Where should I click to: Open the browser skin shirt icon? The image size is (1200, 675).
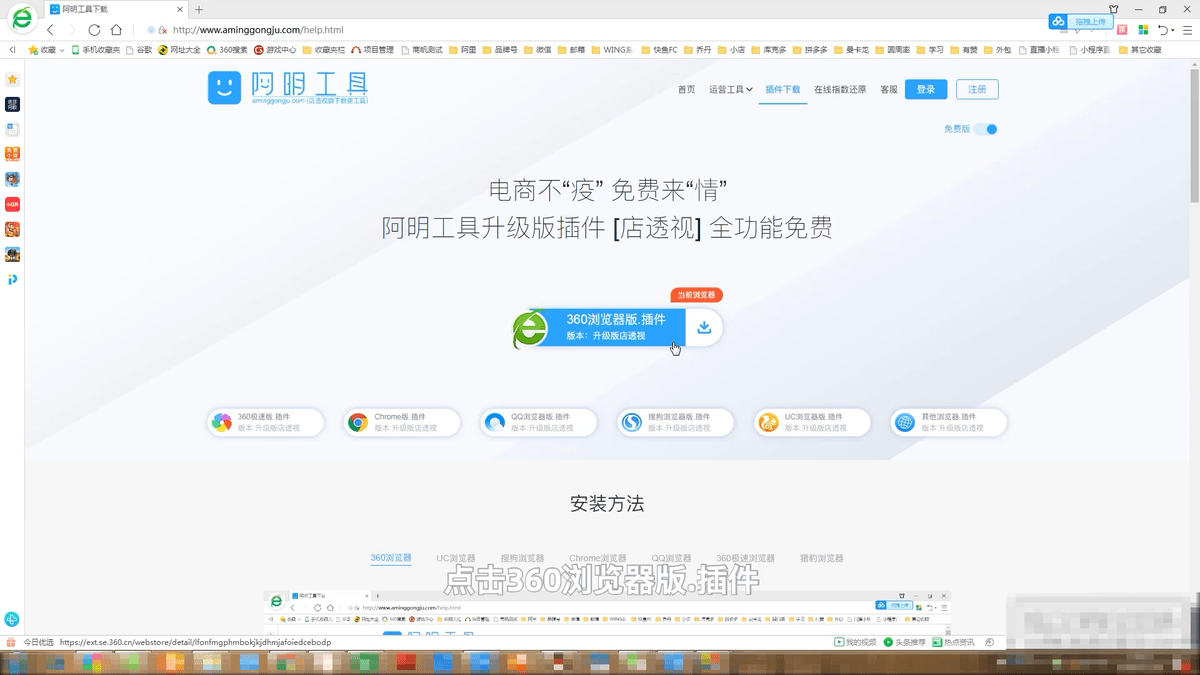(1113, 9)
